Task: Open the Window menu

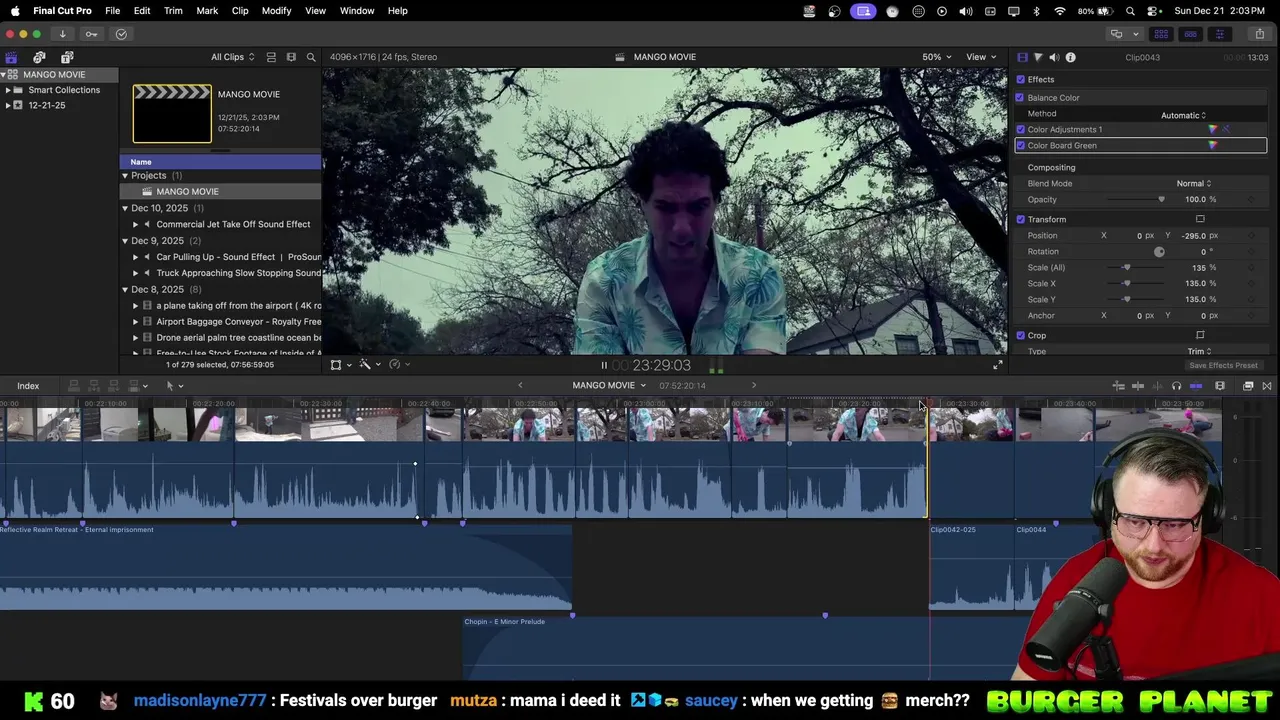Action: 357,11
